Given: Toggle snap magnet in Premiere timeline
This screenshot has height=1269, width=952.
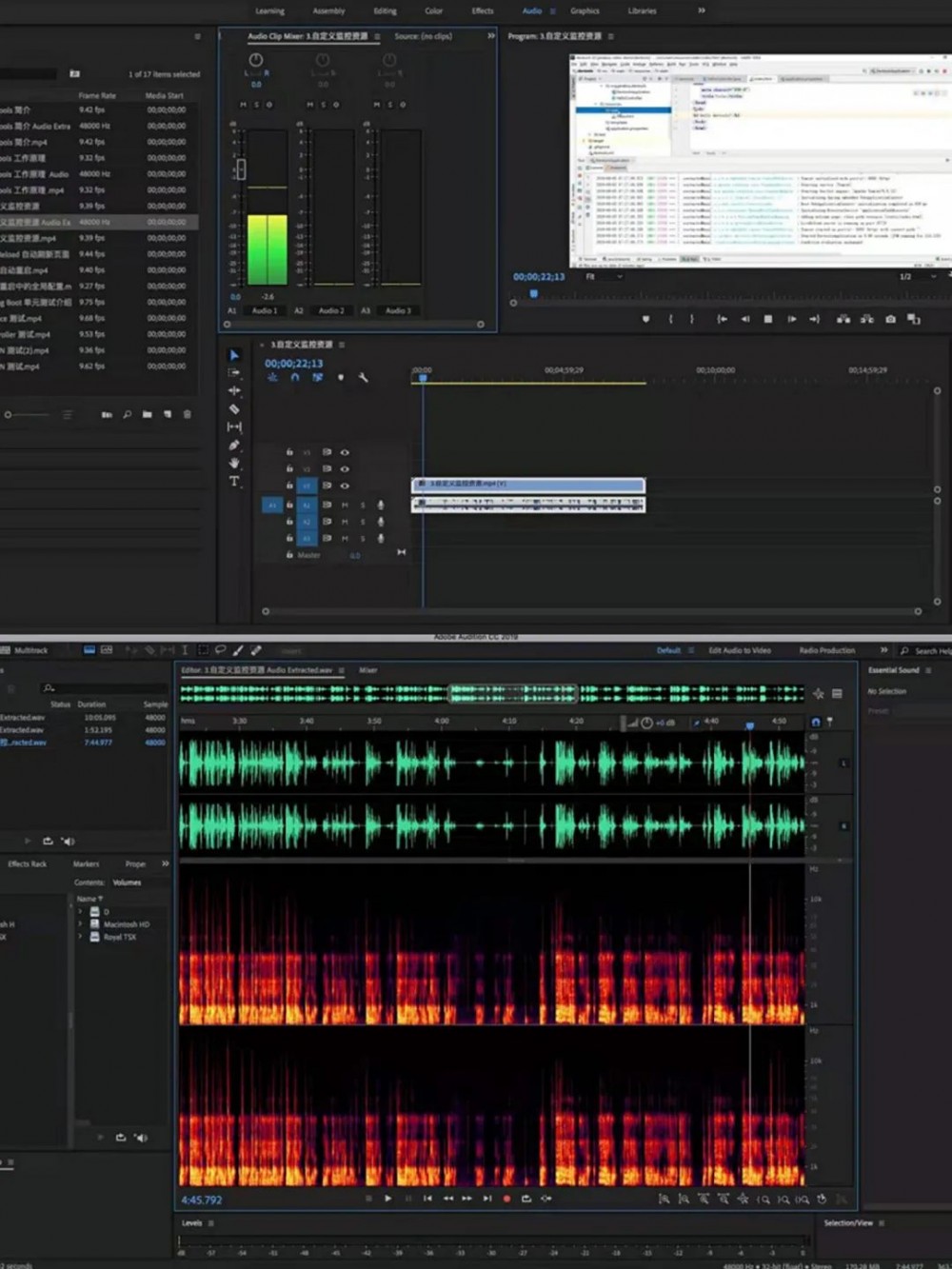Looking at the screenshot, I should click(x=295, y=378).
